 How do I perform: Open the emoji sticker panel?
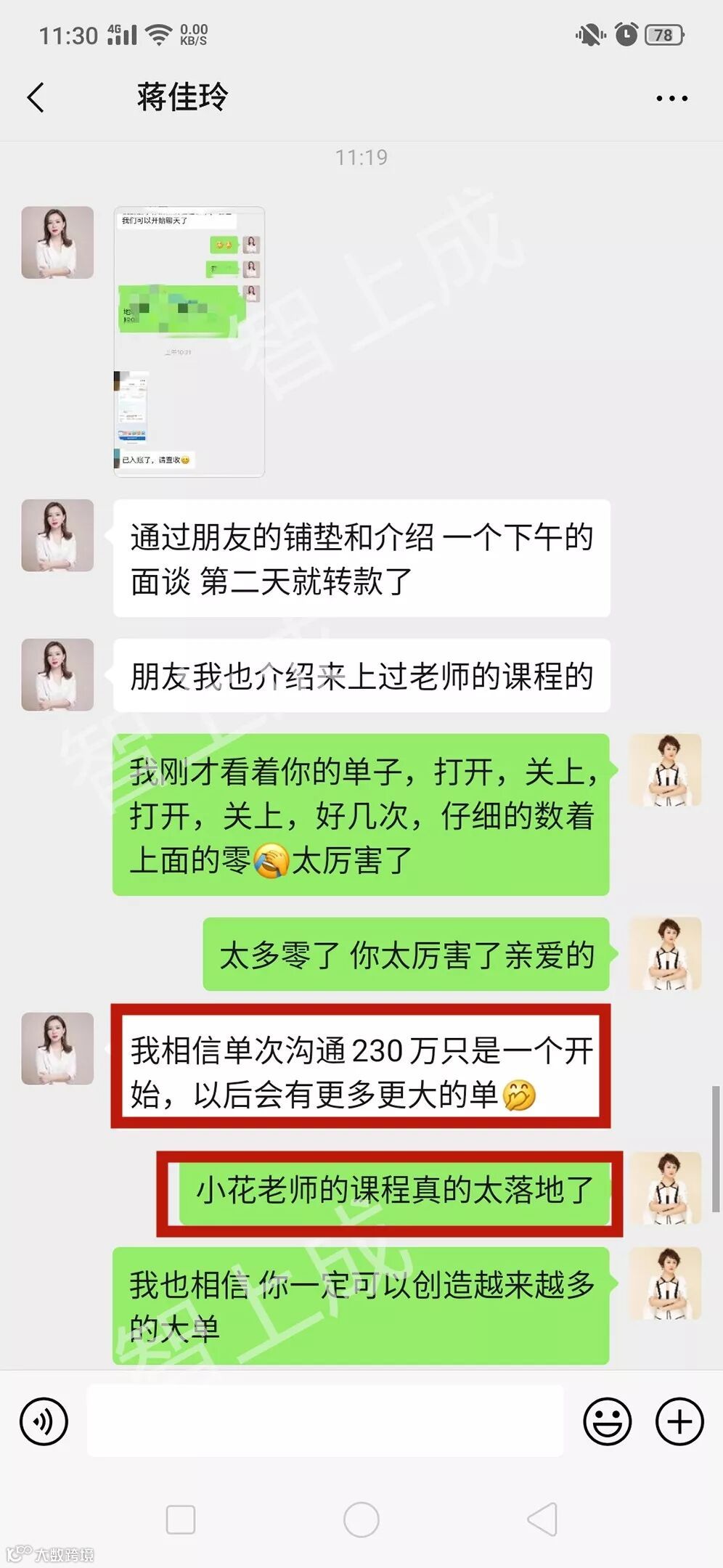tap(607, 1421)
